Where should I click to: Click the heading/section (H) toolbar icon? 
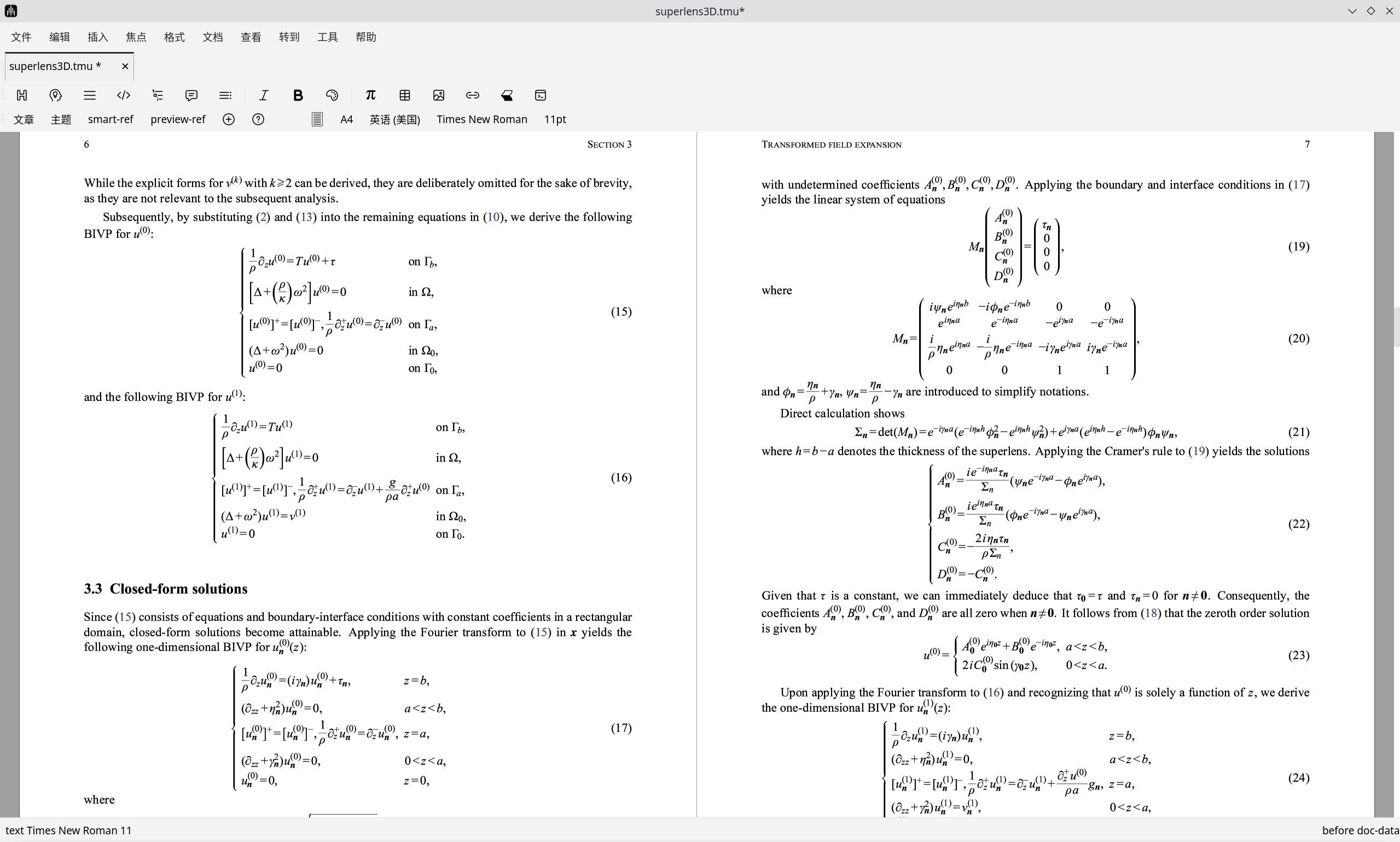point(22,95)
